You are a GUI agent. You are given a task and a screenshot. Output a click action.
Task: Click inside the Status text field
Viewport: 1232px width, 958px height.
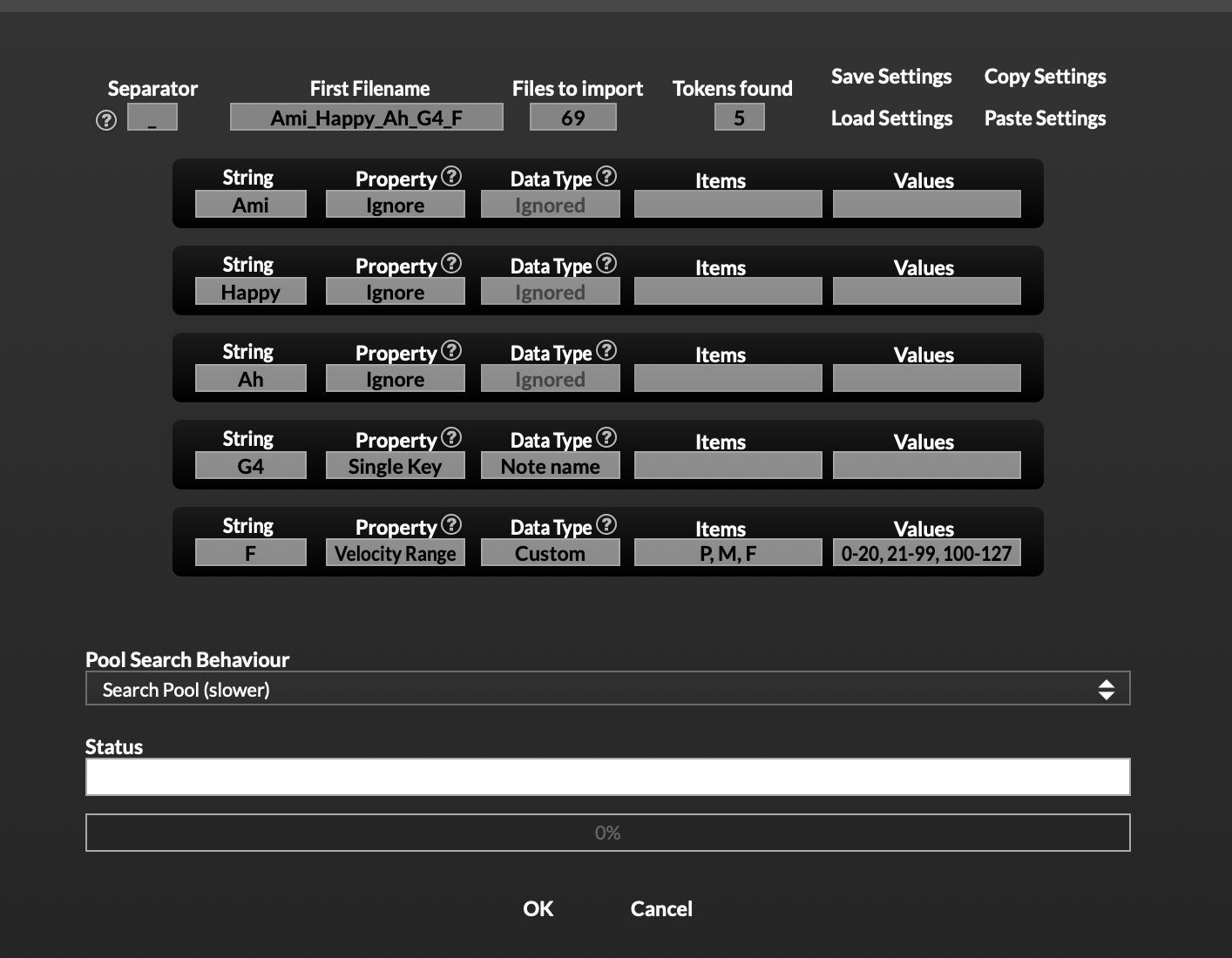click(607, 776)
